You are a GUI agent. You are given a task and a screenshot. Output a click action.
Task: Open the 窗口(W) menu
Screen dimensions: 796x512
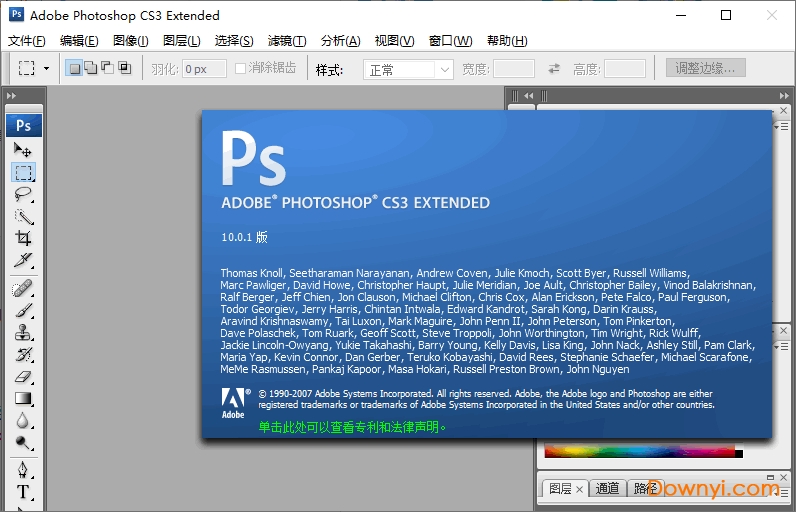pyautogui.click(x=450, y=41)
